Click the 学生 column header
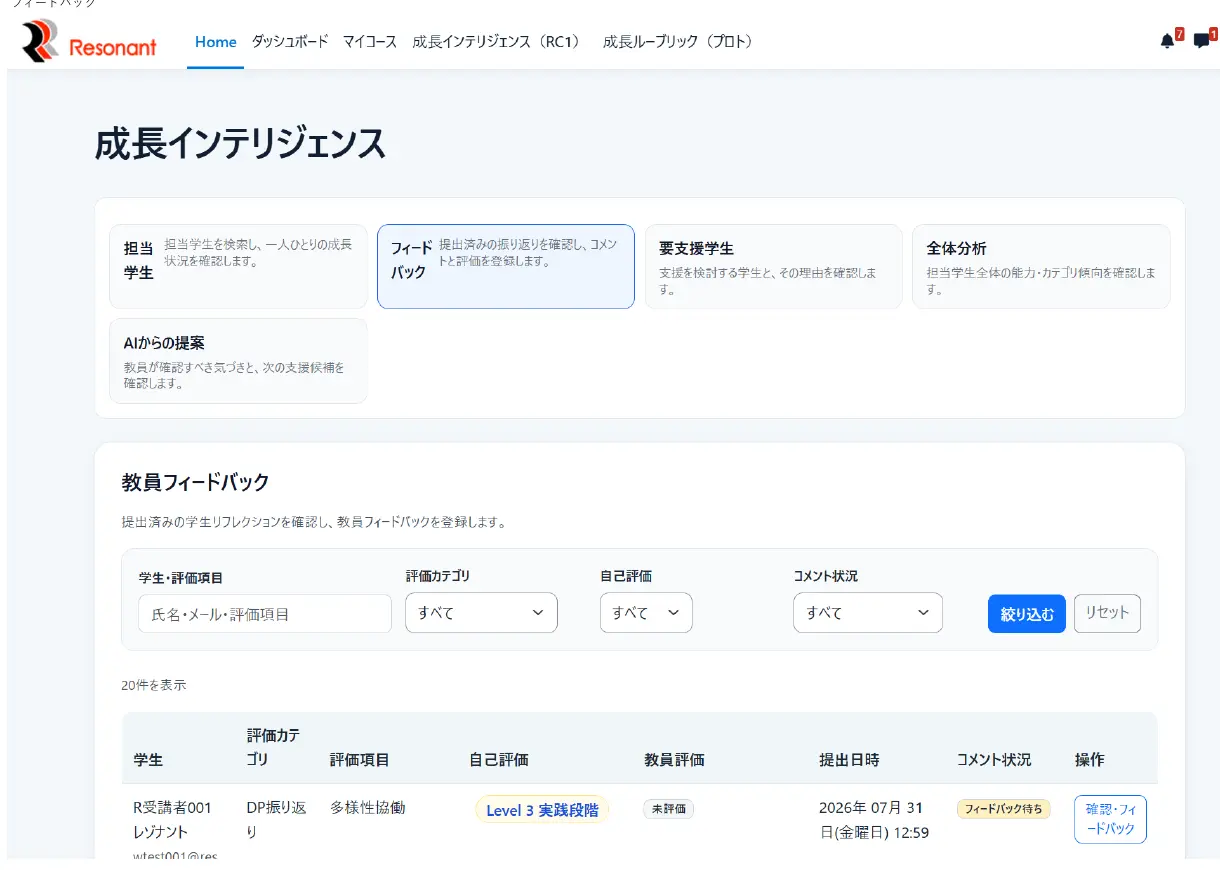This screenshot has height=870, width=1220. point(148,760)
